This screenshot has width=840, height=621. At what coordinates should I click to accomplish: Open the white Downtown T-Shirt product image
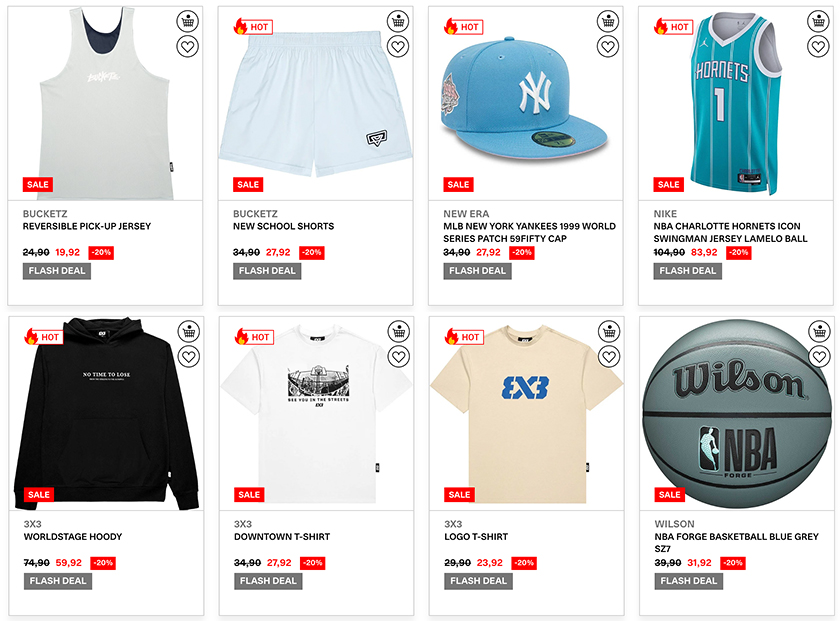(x=316, y=414)
